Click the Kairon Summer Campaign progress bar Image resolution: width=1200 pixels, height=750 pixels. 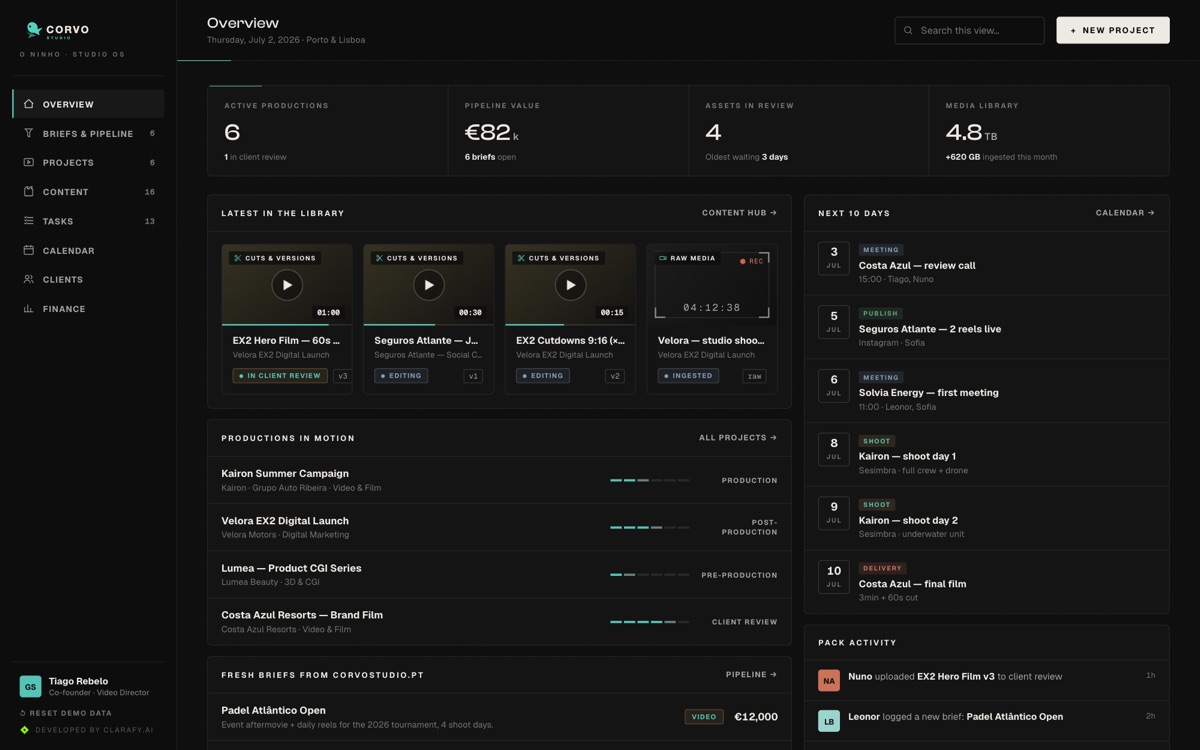tap(650, 481)
